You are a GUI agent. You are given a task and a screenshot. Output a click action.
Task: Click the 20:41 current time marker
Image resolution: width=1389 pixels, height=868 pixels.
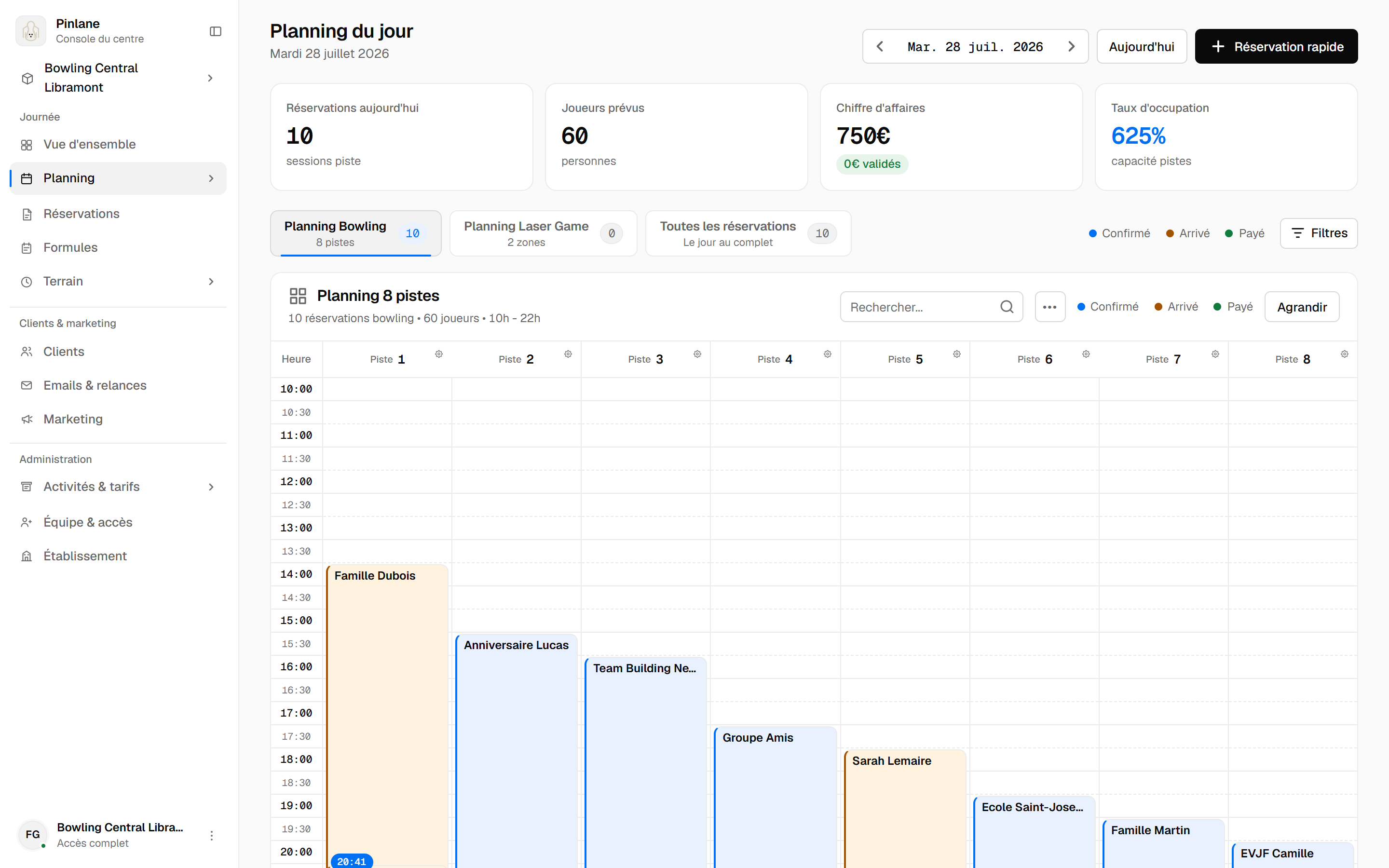click(x=352, y=861)
